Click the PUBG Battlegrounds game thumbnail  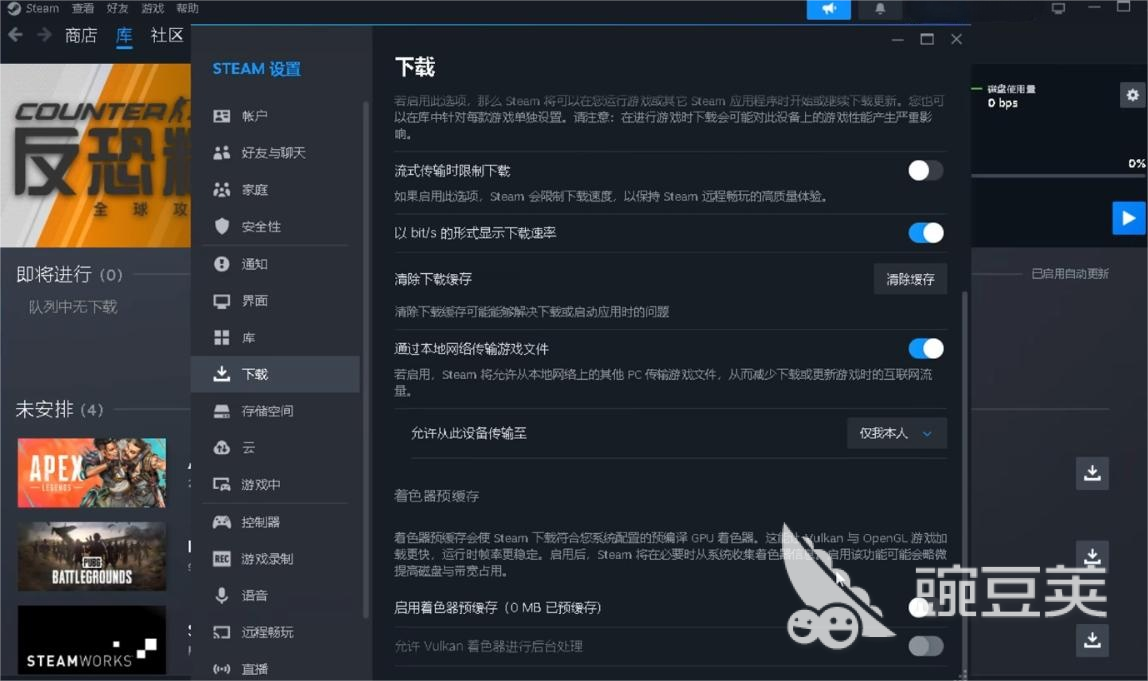[92, 556]
